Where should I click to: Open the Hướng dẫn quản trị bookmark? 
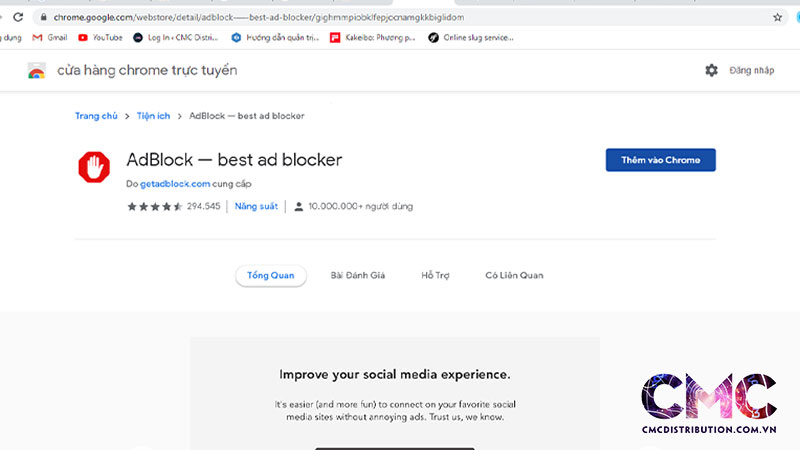275,37
